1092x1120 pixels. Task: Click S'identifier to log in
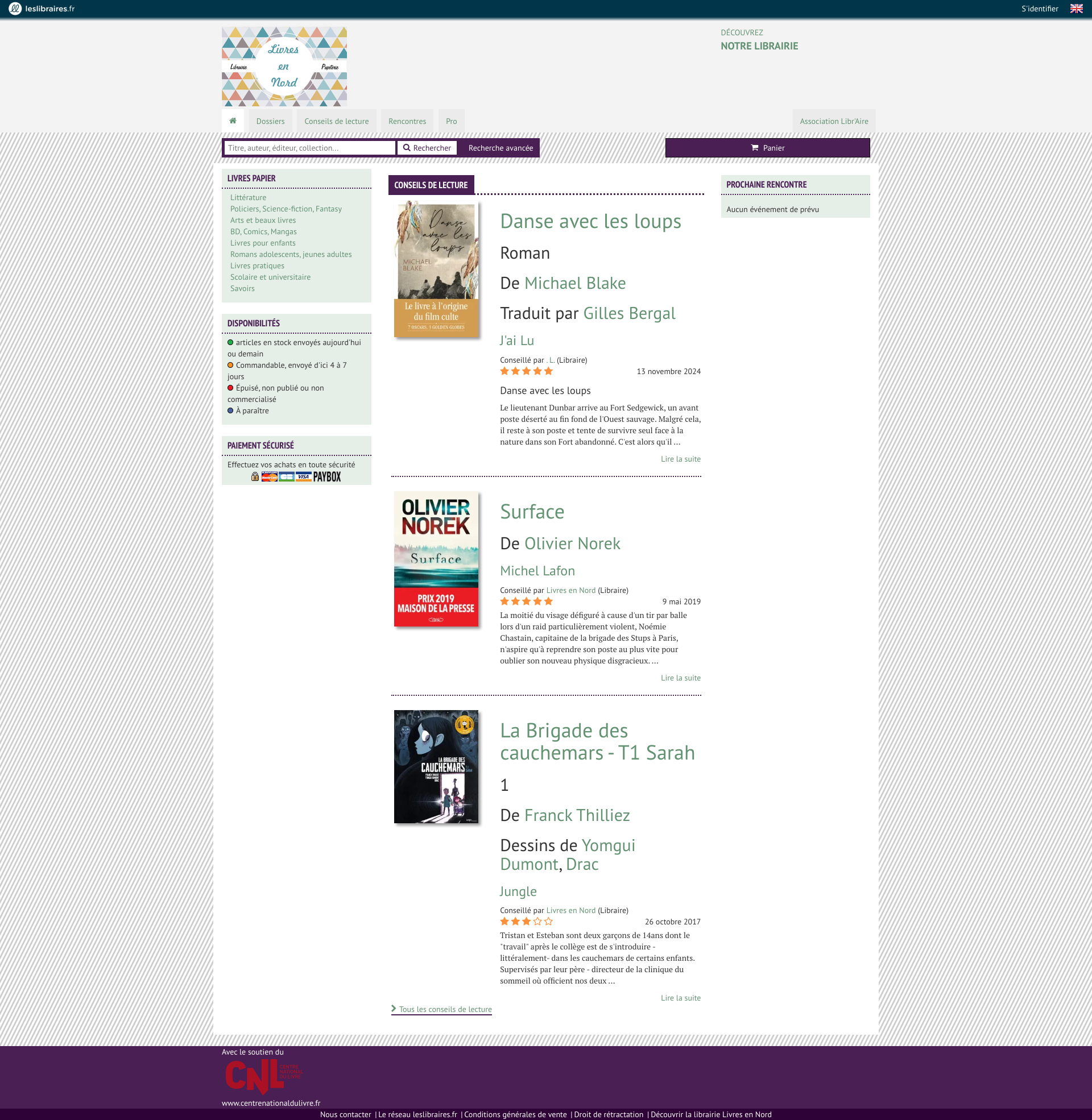pos(1040,9)
